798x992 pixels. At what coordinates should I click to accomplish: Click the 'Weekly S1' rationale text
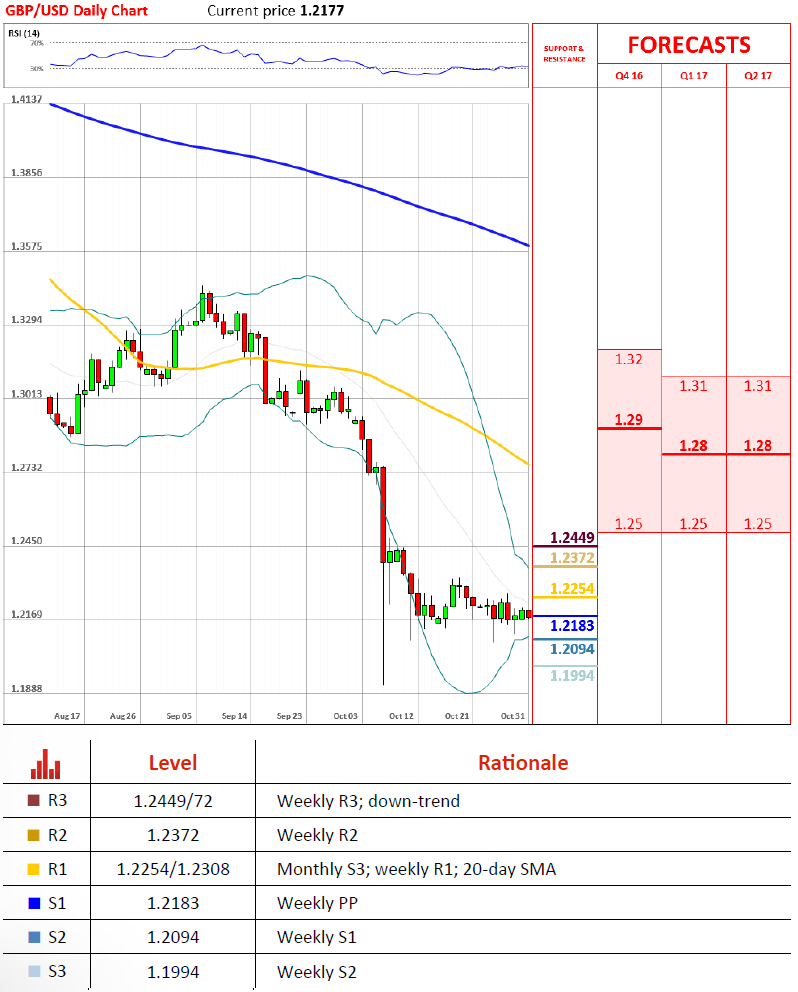(x=316, y=938)
